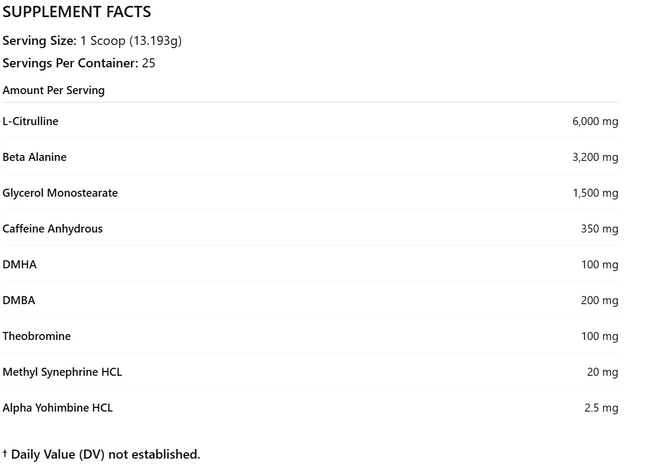The height and width of the screenshot is (472, 645).
Task: Select the Caffeine Anhydrous ingredient name
Action: pos(52,229)
